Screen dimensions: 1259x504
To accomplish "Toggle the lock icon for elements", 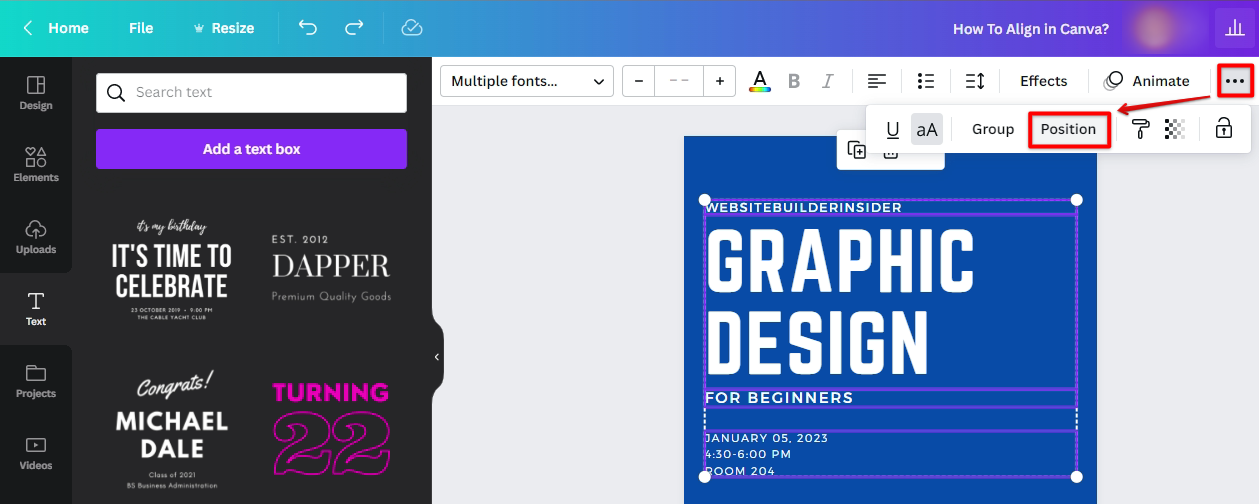I will (1223, 129).
